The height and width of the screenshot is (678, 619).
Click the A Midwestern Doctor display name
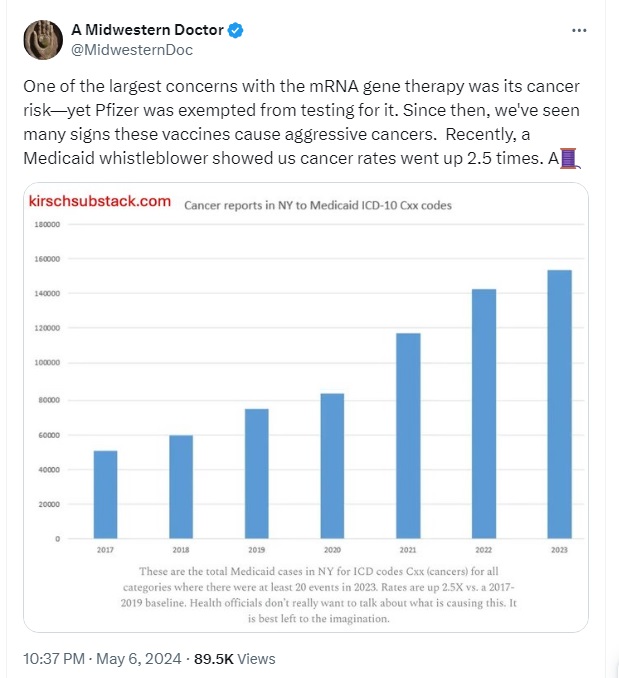click(147, 30)
